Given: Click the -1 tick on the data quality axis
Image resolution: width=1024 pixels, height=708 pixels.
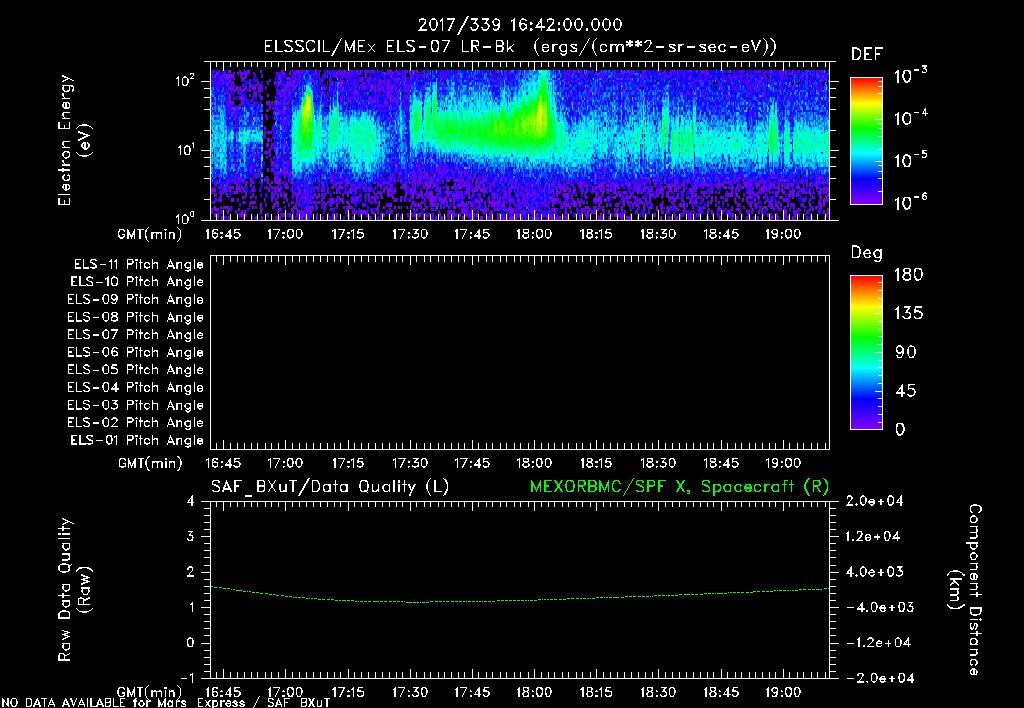Looking at the screenshot, I should [x=187, y=678].
